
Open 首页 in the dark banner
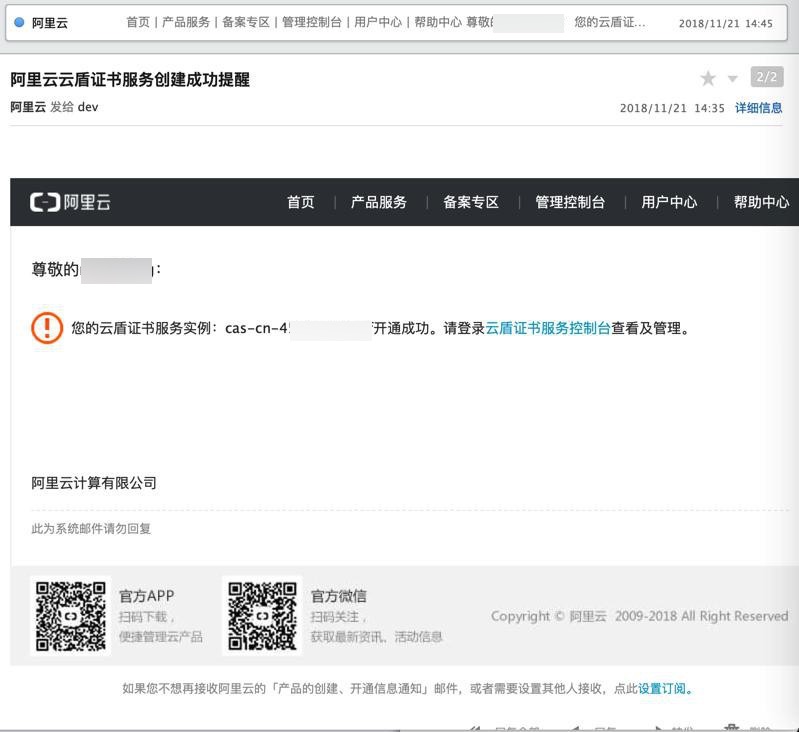point(301,202)
